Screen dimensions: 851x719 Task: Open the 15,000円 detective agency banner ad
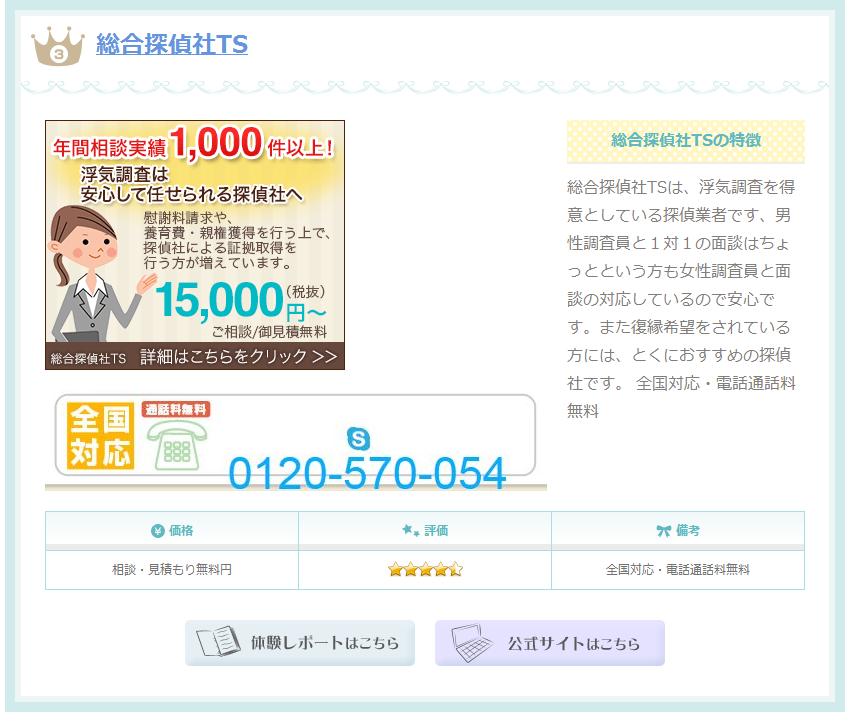tap(195, 245)
